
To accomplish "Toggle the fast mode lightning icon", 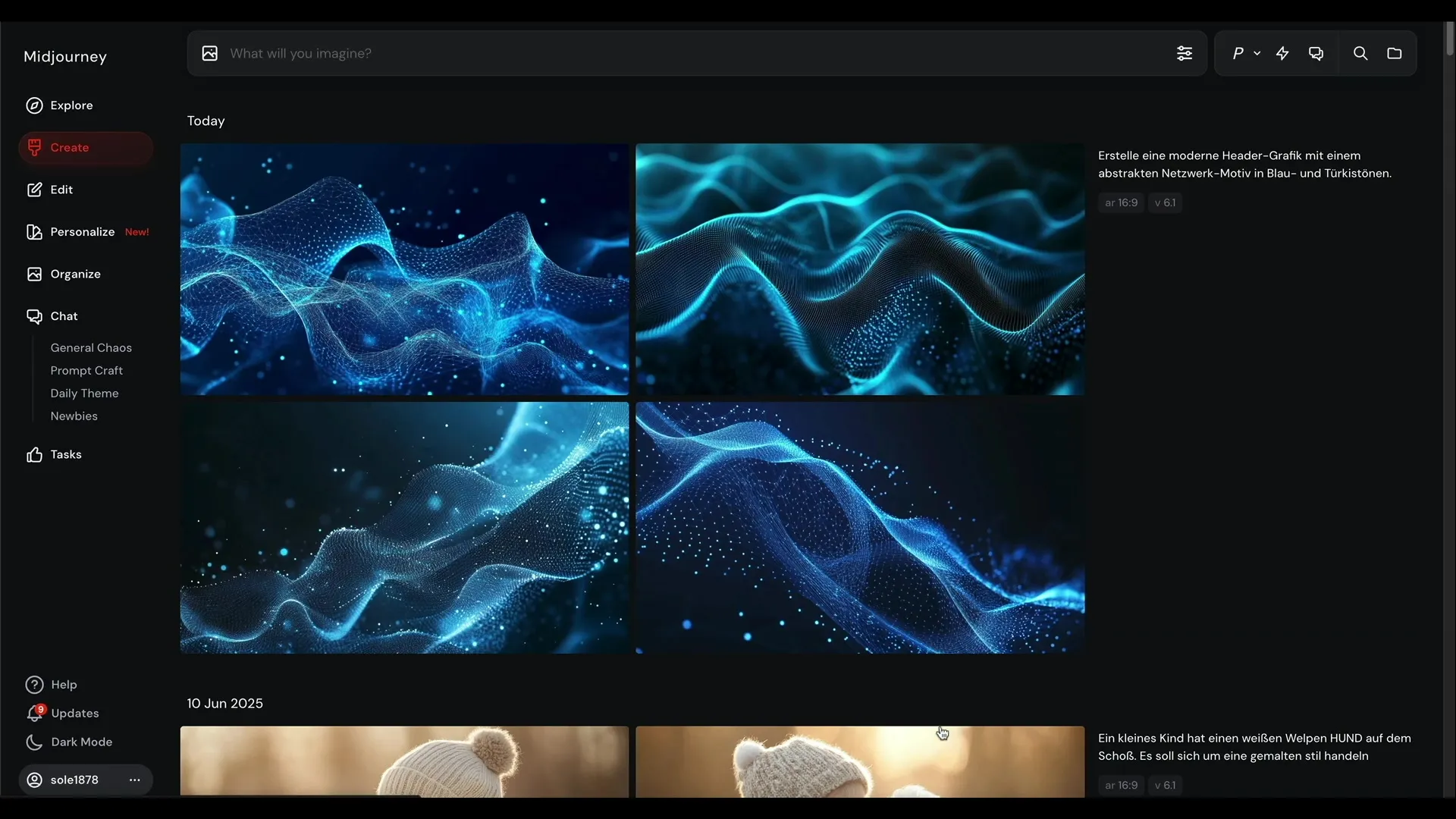I will click(x=1282, y=53).
